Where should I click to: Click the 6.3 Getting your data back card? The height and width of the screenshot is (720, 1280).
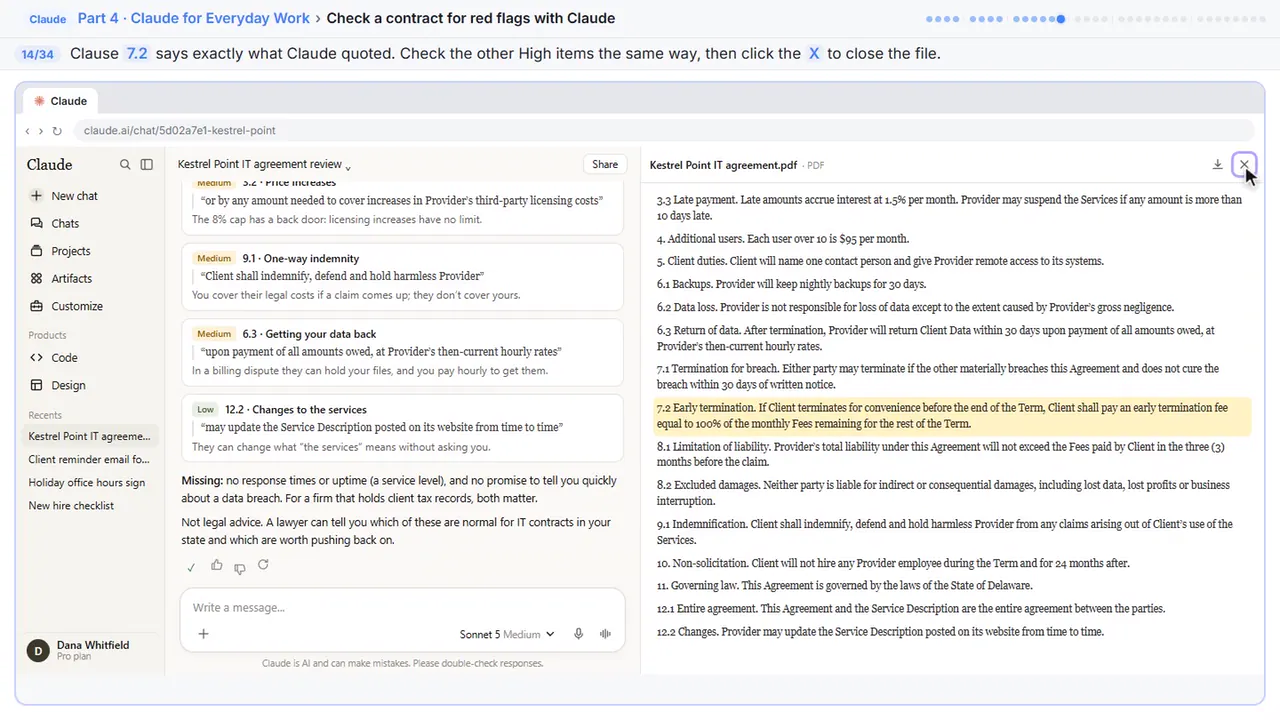point(402,352)
